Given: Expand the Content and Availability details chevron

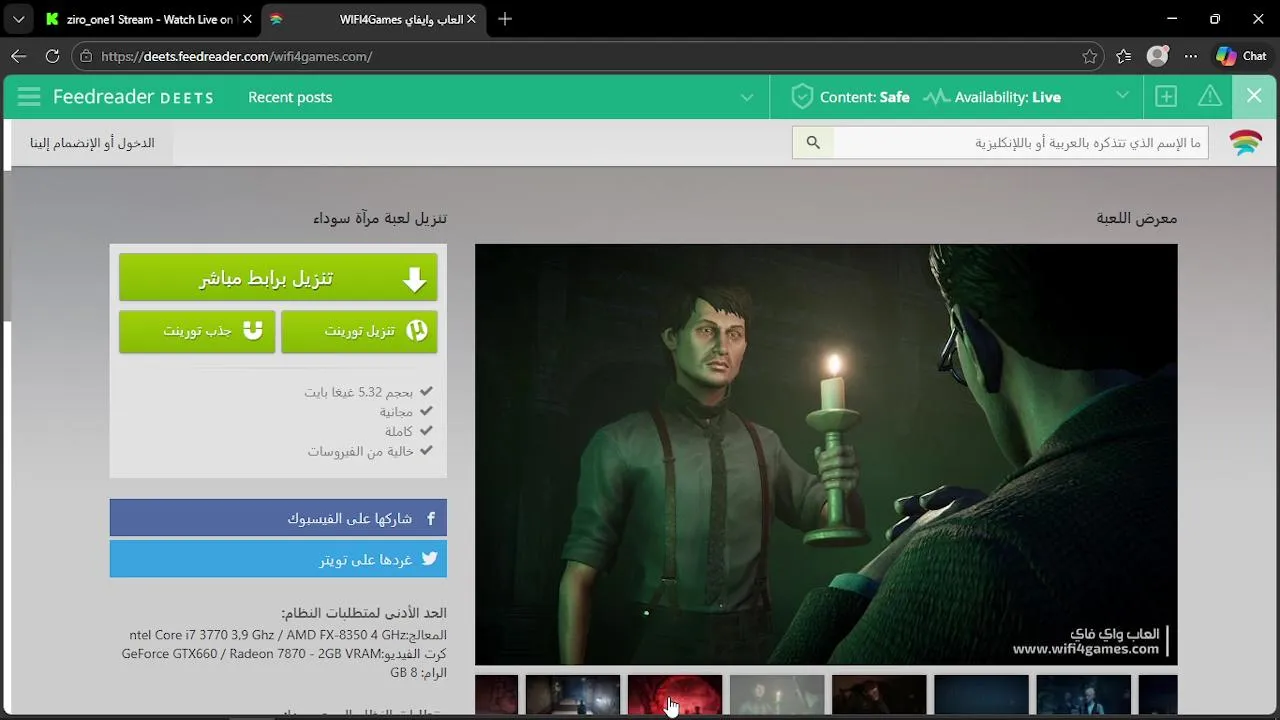Looking at the screenshot, I should click(x=1122, y=96).
